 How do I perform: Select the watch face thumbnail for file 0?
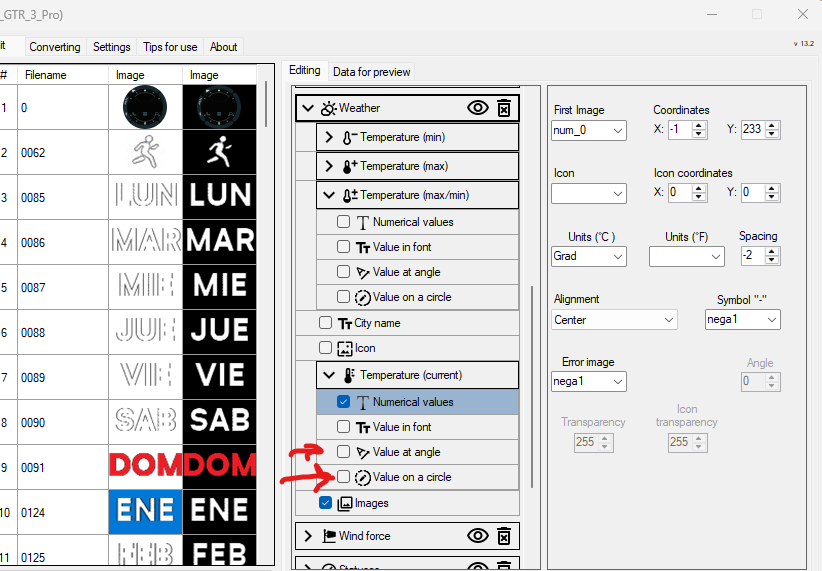pyautogui.click(x=145, y=107)
